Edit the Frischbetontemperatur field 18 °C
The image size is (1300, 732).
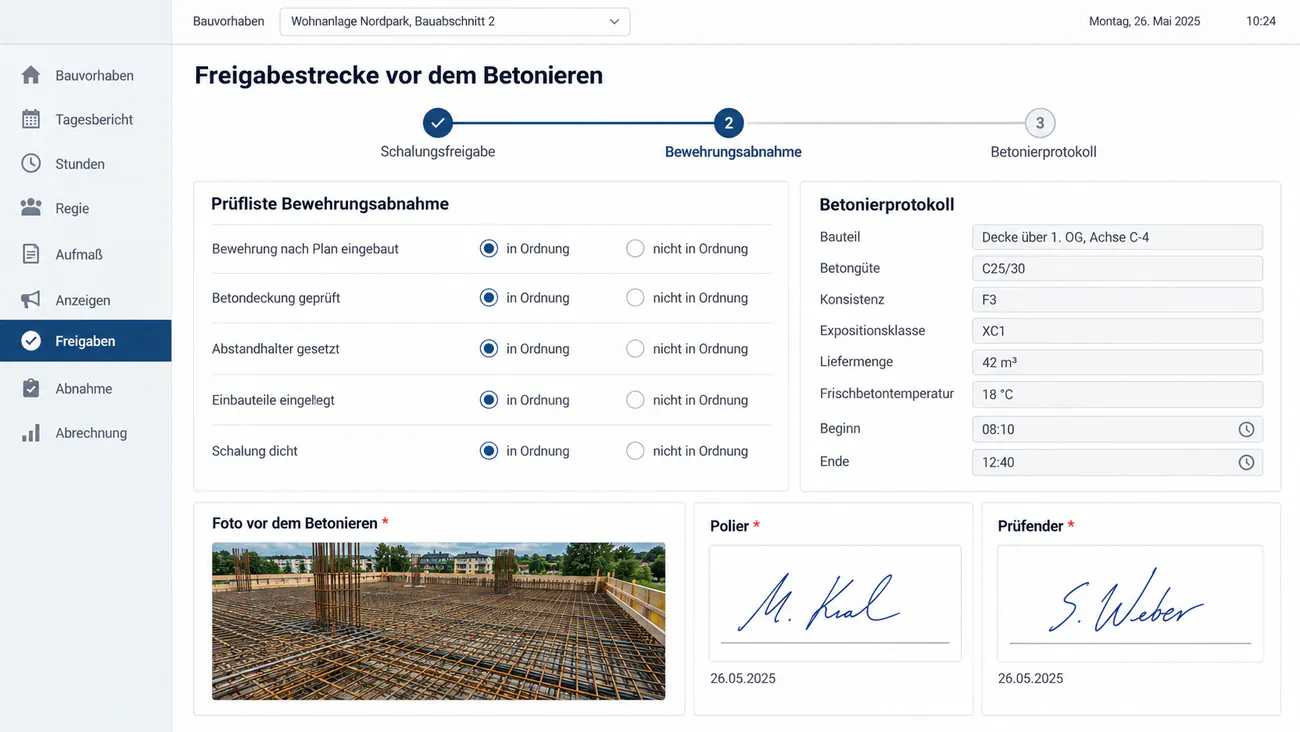pyautogui.click(x=1117, y=394)
